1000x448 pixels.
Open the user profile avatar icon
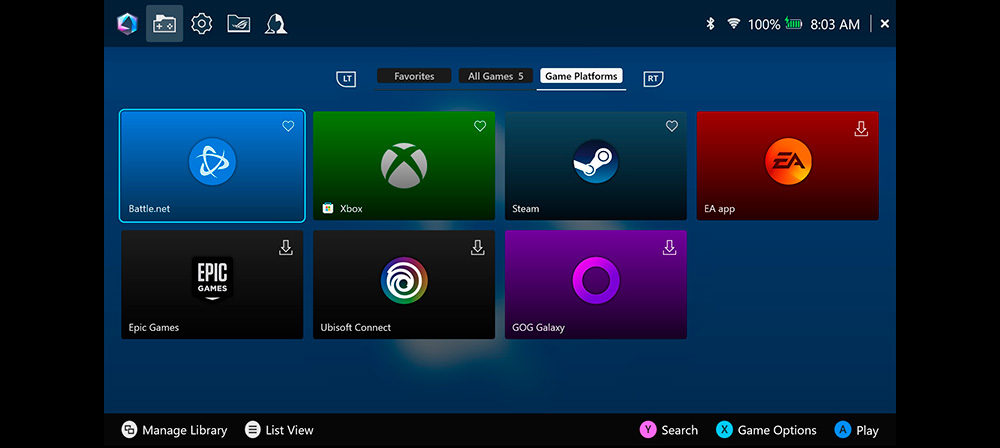(x=276, y=24)
